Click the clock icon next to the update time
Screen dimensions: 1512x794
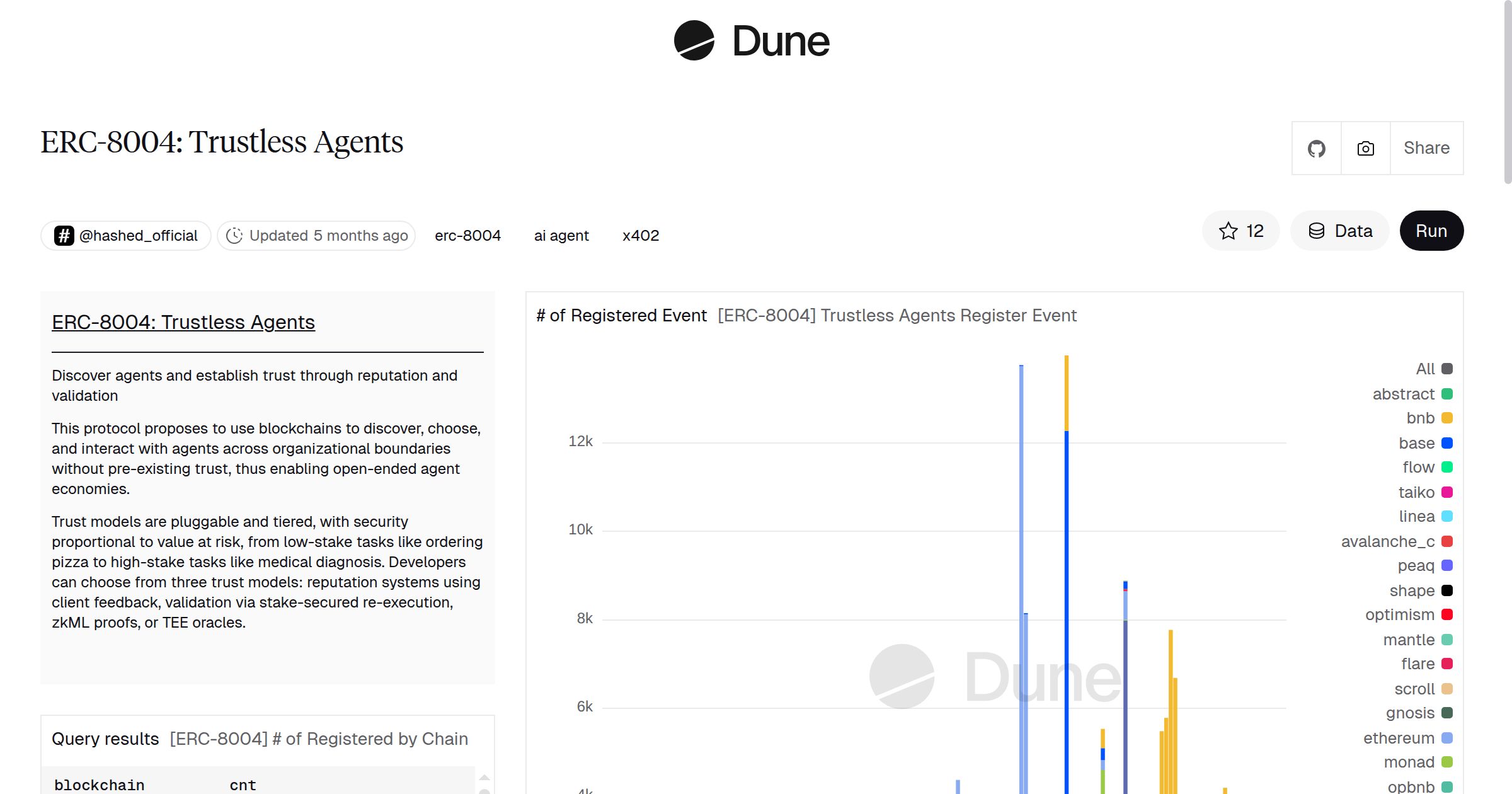[x=234, y=235]
